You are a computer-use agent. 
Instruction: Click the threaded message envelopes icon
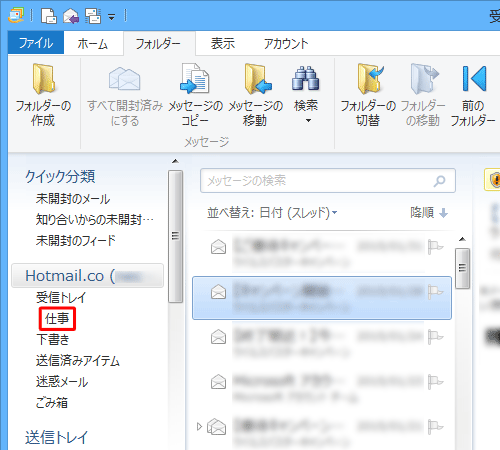click(217, 427)
